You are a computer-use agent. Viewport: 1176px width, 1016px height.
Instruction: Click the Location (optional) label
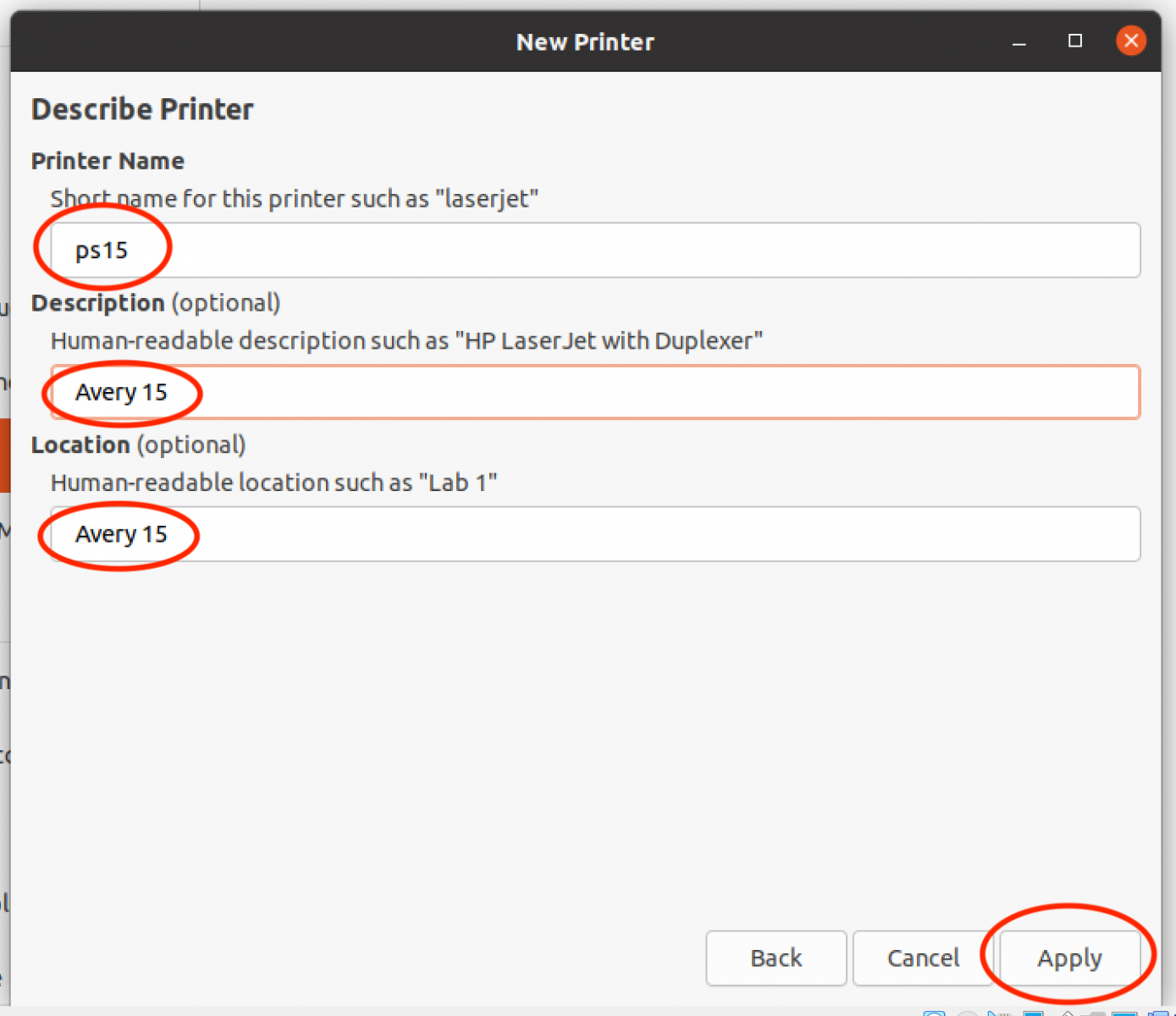coord(139,445)
